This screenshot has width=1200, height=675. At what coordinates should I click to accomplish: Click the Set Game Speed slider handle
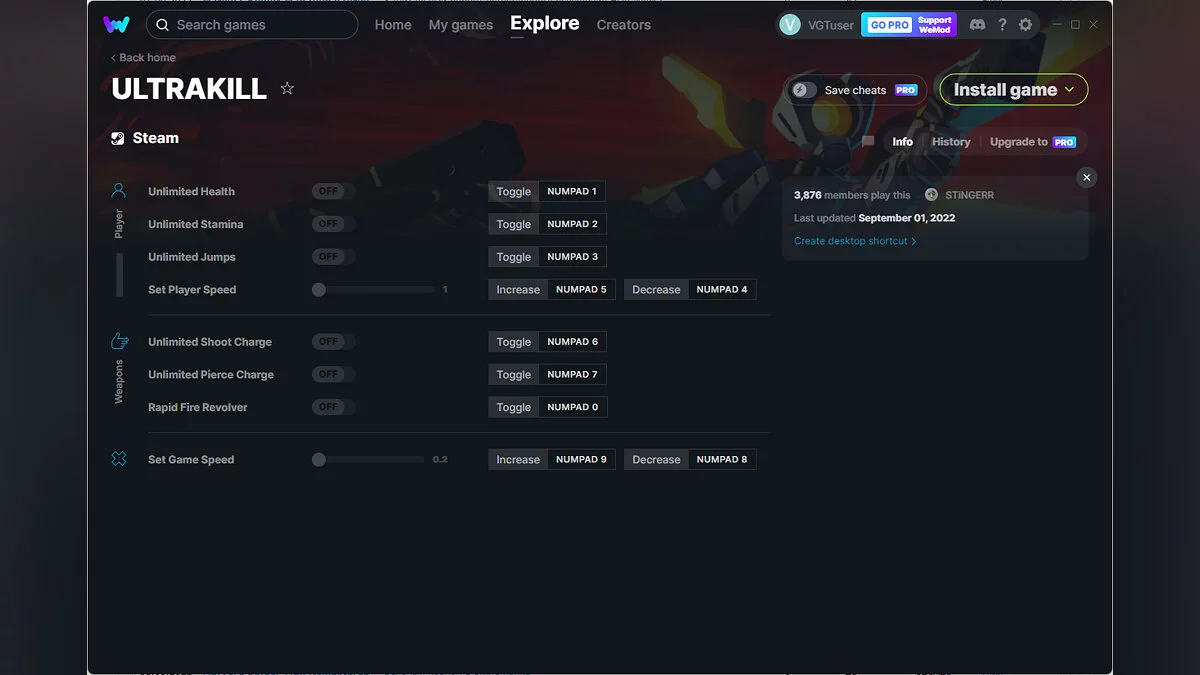[319, 460]
